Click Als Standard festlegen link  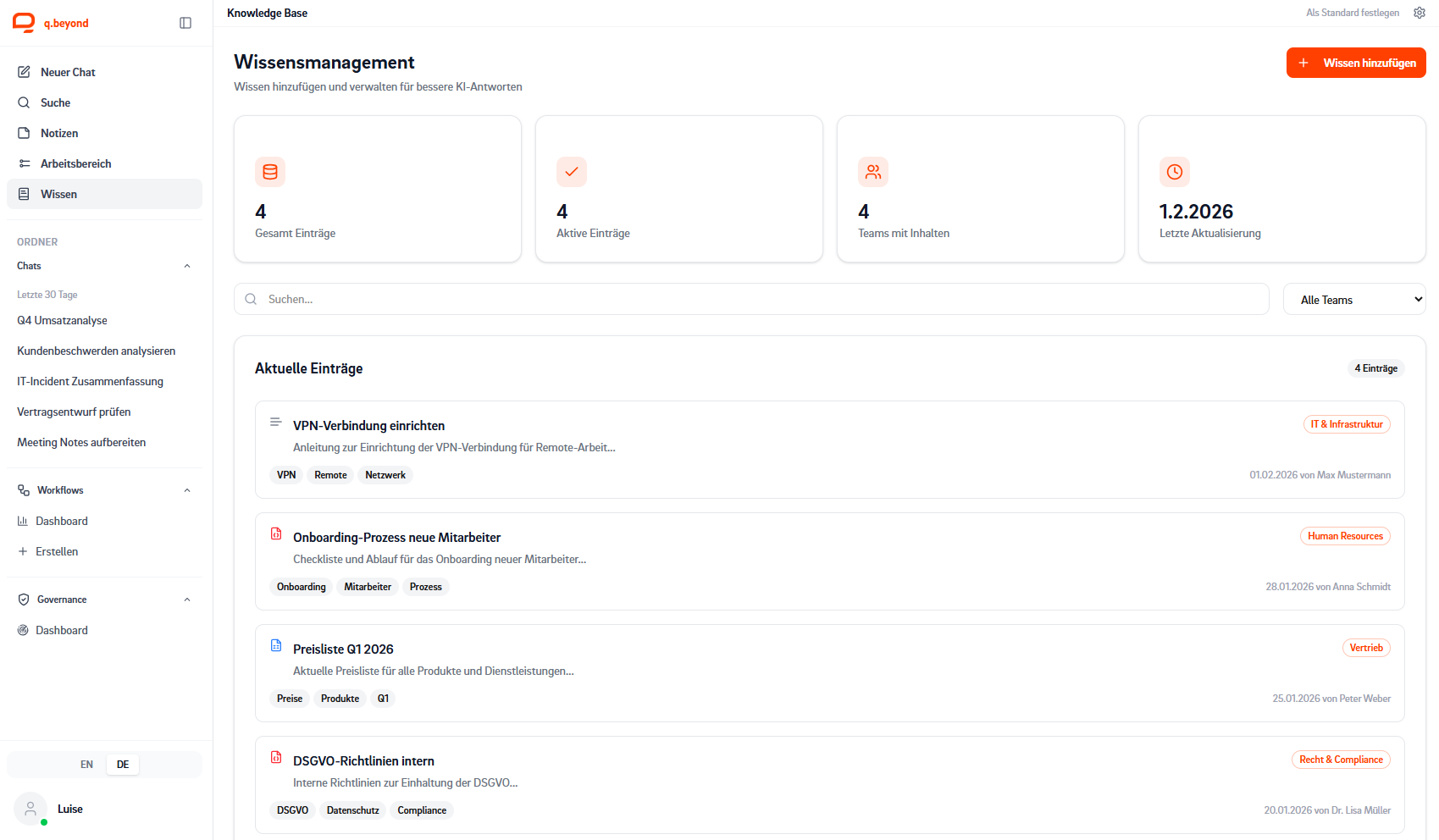(x=1352, y=13)
